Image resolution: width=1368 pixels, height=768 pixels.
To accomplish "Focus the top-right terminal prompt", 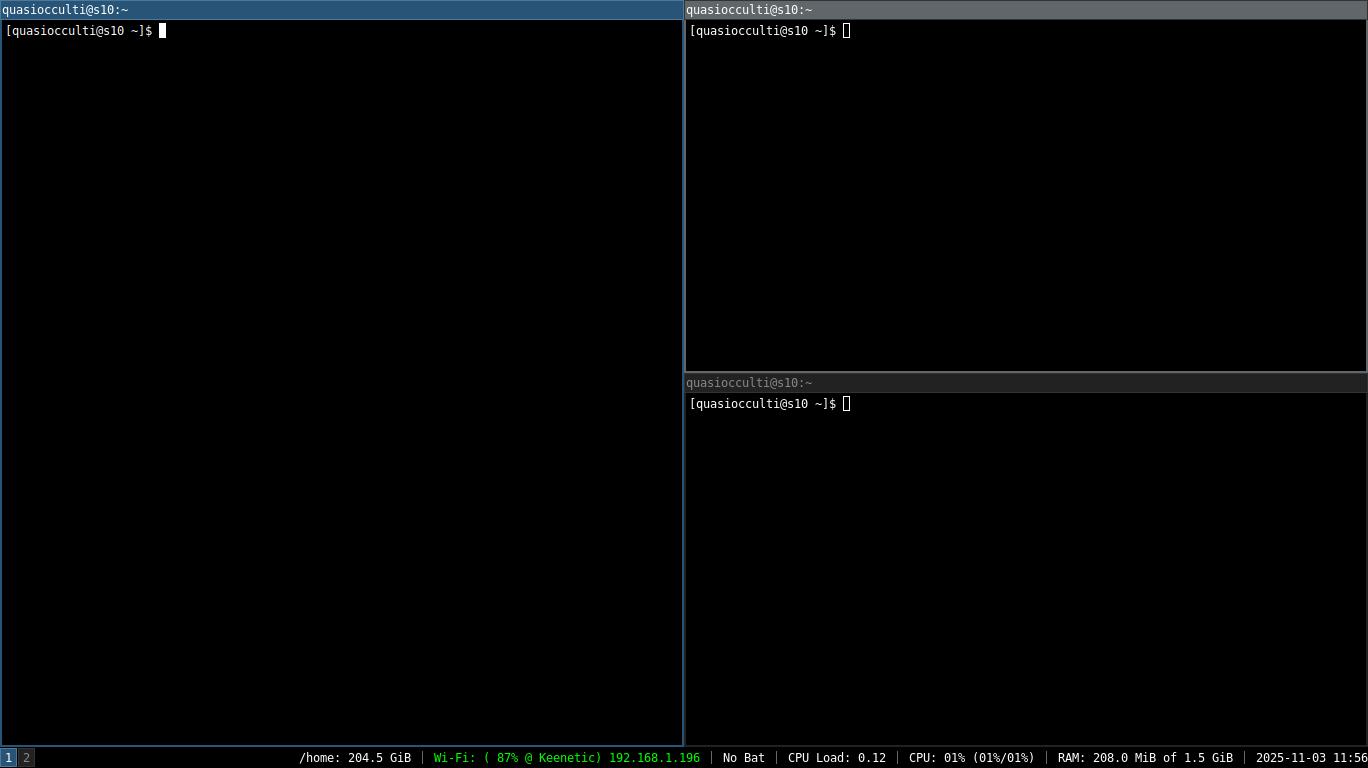I will [x=763, y=31].
